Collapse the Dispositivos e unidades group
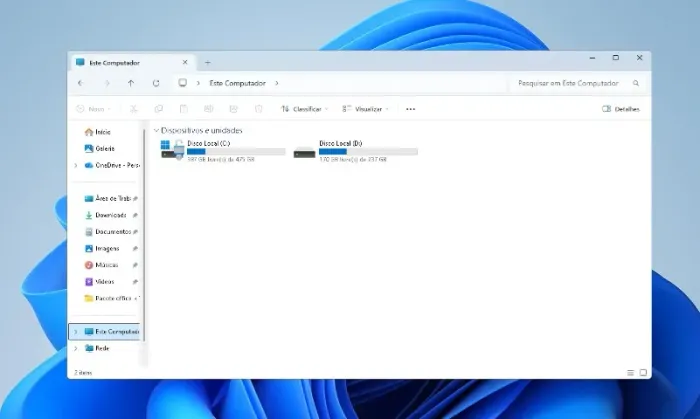Screen dimensions: 700x419 [156, 130]
